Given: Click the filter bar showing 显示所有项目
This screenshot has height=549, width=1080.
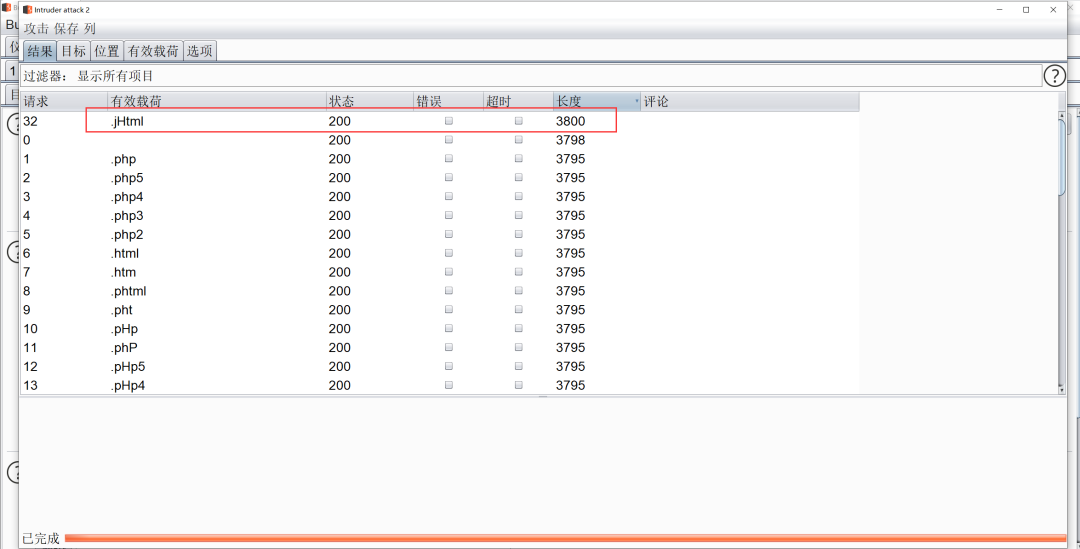Looking at the screenshot, I should (530, 76).
